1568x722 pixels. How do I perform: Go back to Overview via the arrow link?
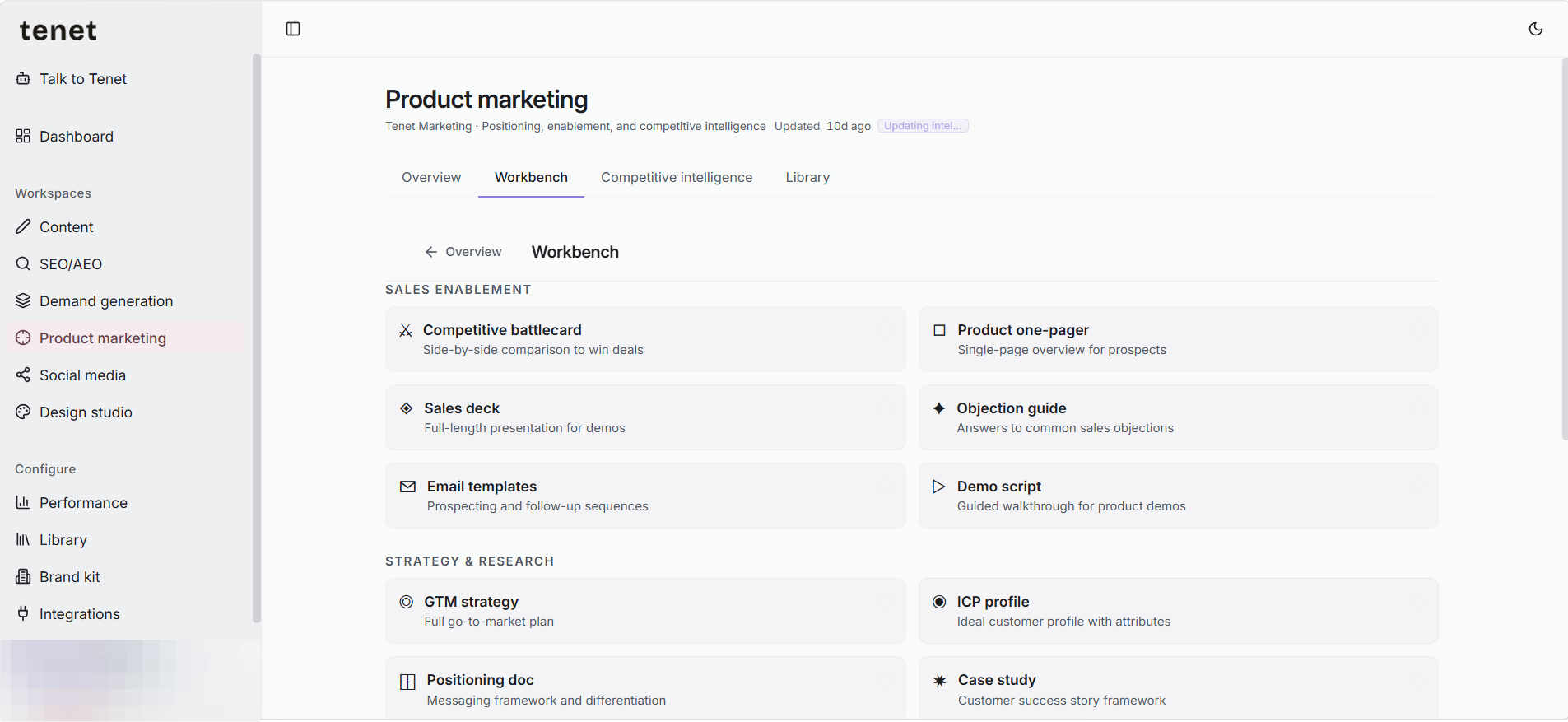coord(463,252)
